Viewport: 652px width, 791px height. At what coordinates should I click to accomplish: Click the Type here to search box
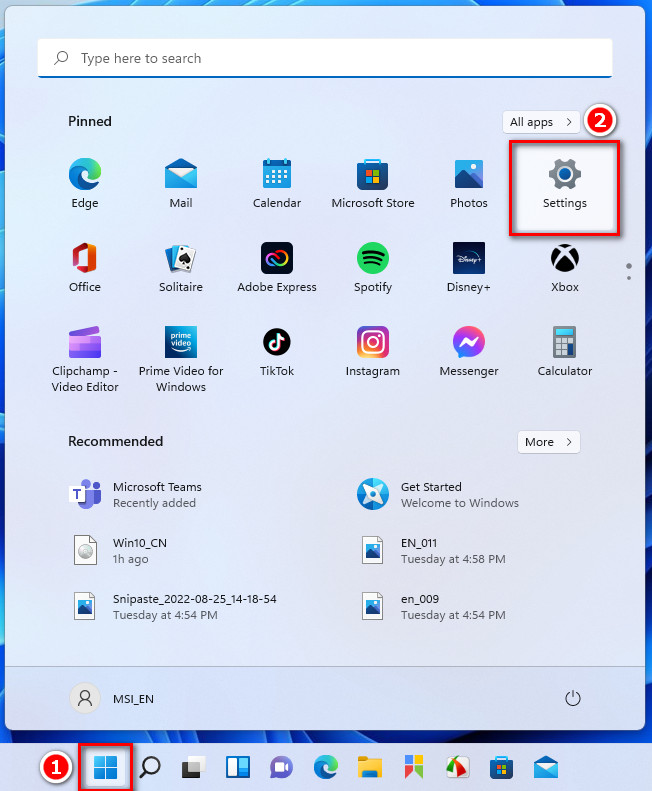click(325, 59)
